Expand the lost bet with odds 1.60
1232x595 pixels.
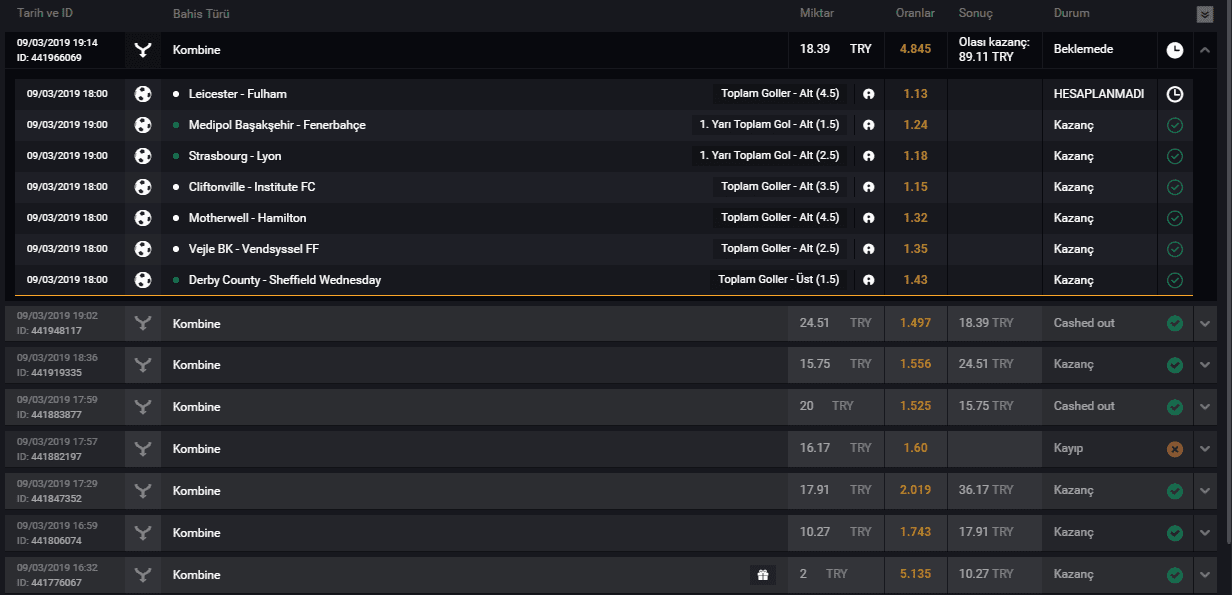1205,449
